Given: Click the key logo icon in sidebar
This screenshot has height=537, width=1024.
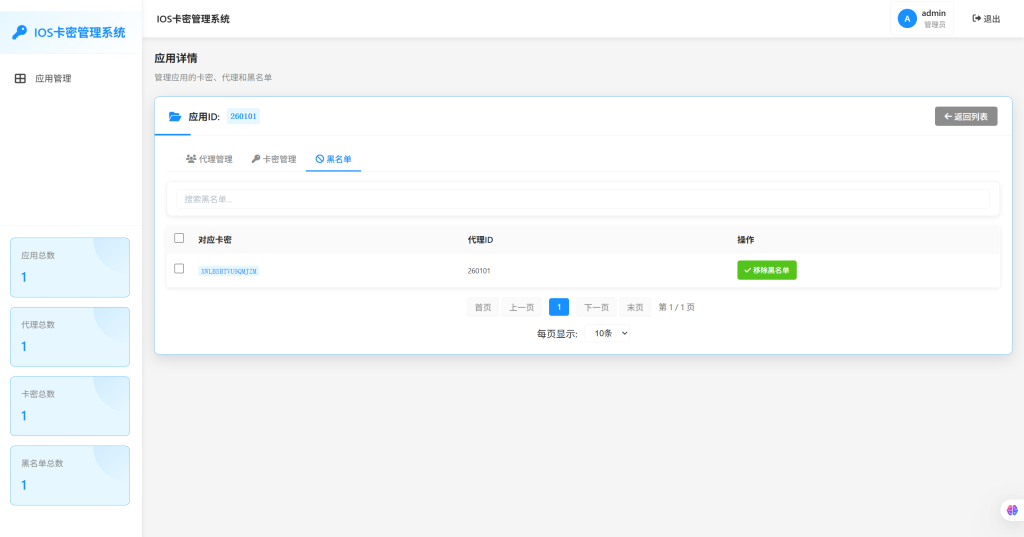Looking at the screenshot, I should (19, 33).
